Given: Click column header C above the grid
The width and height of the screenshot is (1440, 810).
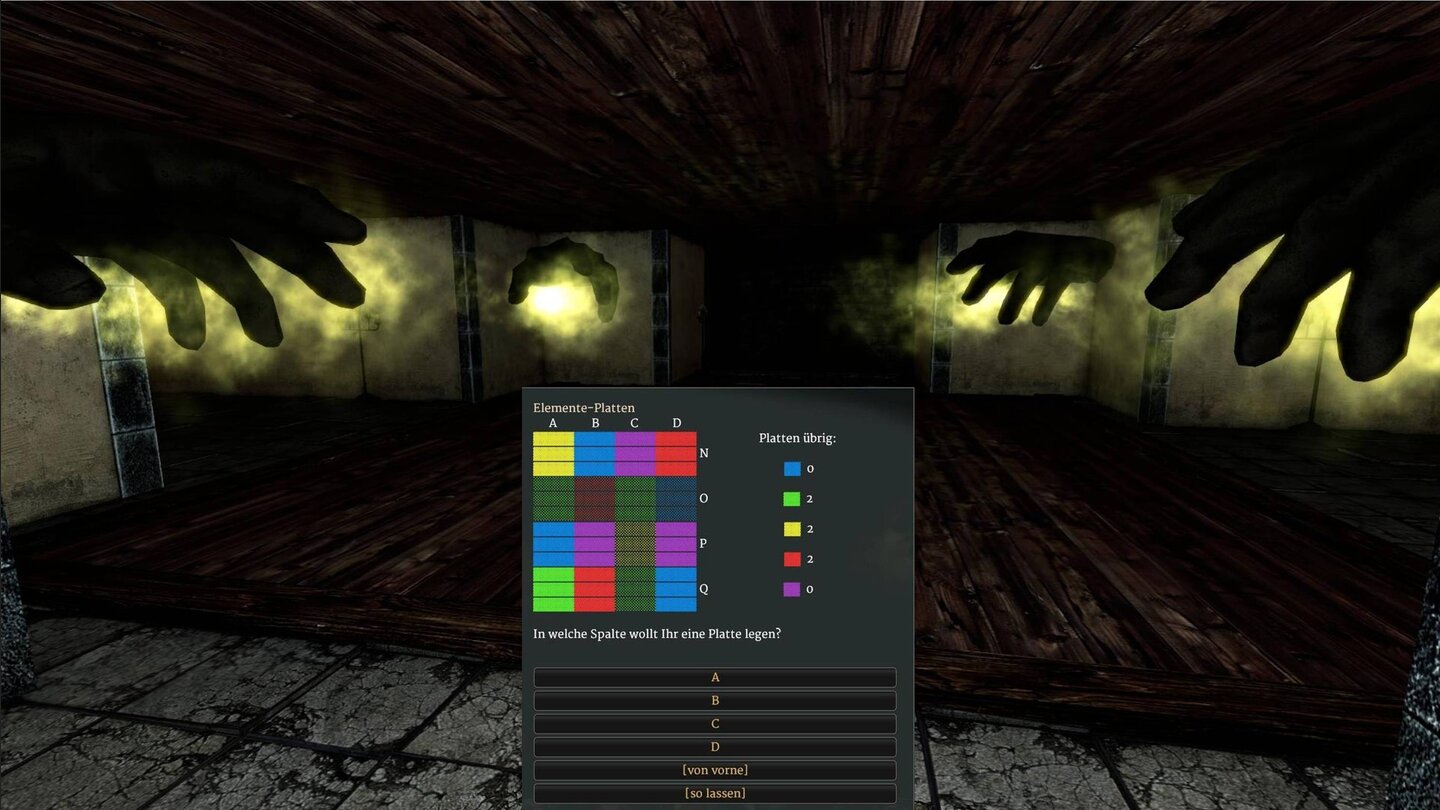Looking at the screenshot, I should pyautogui.click(x=635, y=423).
